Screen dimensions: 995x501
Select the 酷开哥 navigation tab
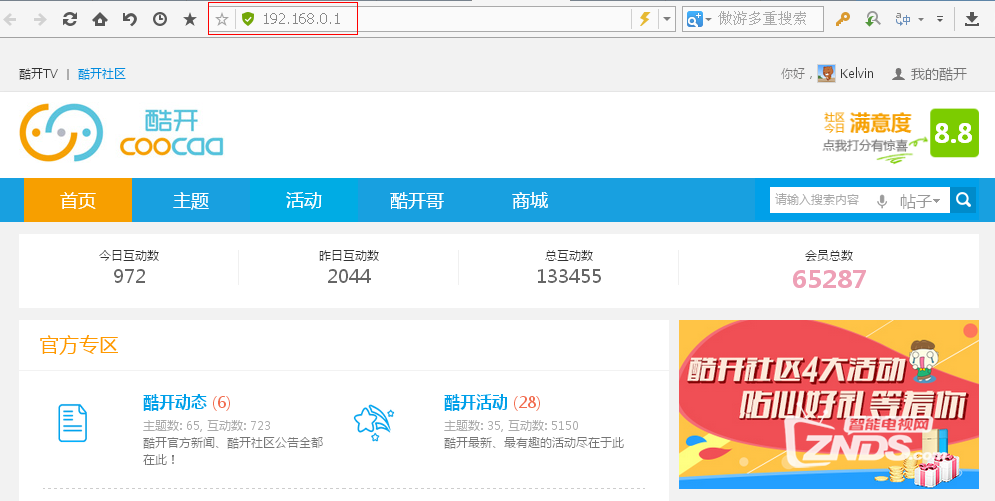[x=417, y=200]
